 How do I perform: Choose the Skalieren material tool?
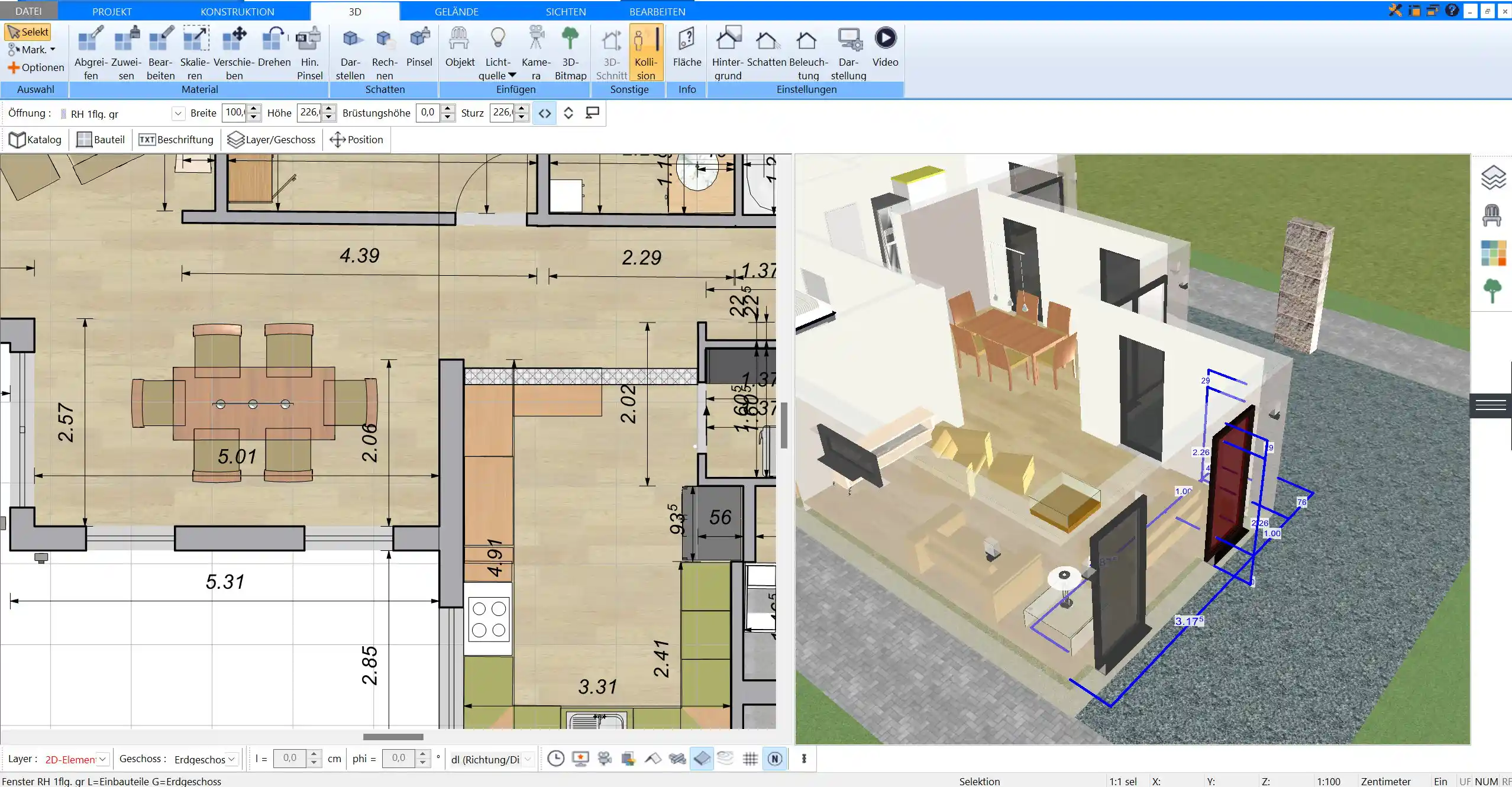click(x=195, y=53)
